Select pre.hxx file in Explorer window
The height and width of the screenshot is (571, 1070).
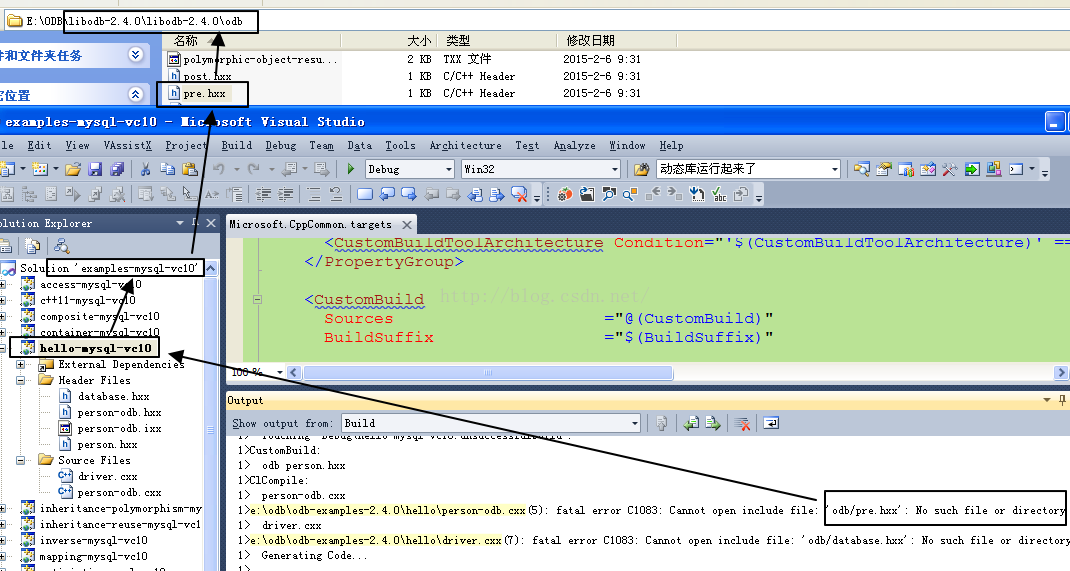point(204,93)
